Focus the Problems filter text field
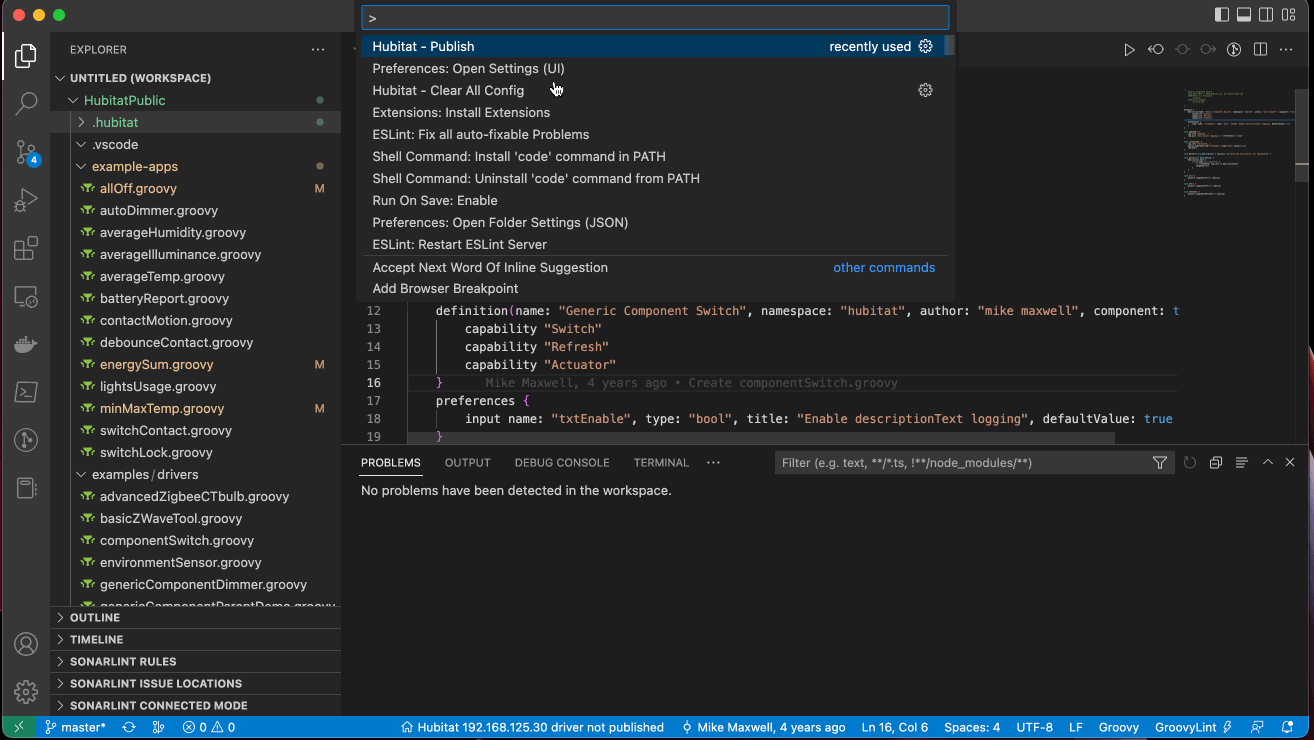This screenshot has height=740, width=1314. click(x=962, y=462)
